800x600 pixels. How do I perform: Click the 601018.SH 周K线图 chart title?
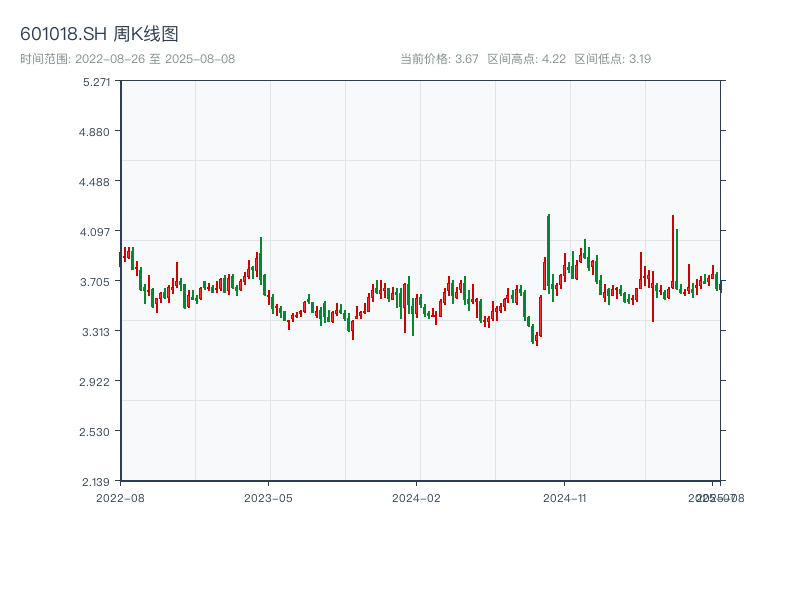99,35
